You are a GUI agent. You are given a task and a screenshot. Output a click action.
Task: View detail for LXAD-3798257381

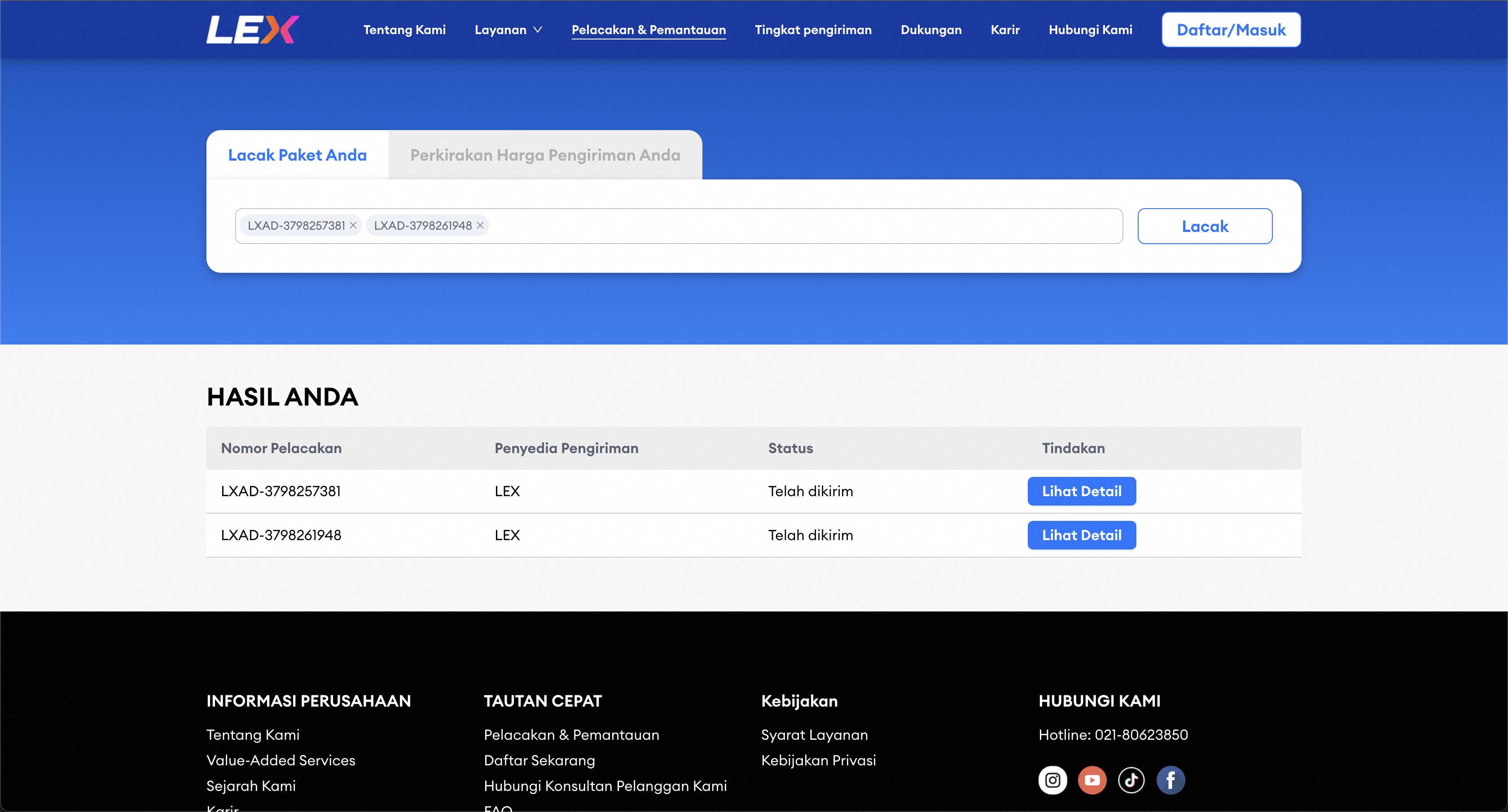[x=1081, y=491]
